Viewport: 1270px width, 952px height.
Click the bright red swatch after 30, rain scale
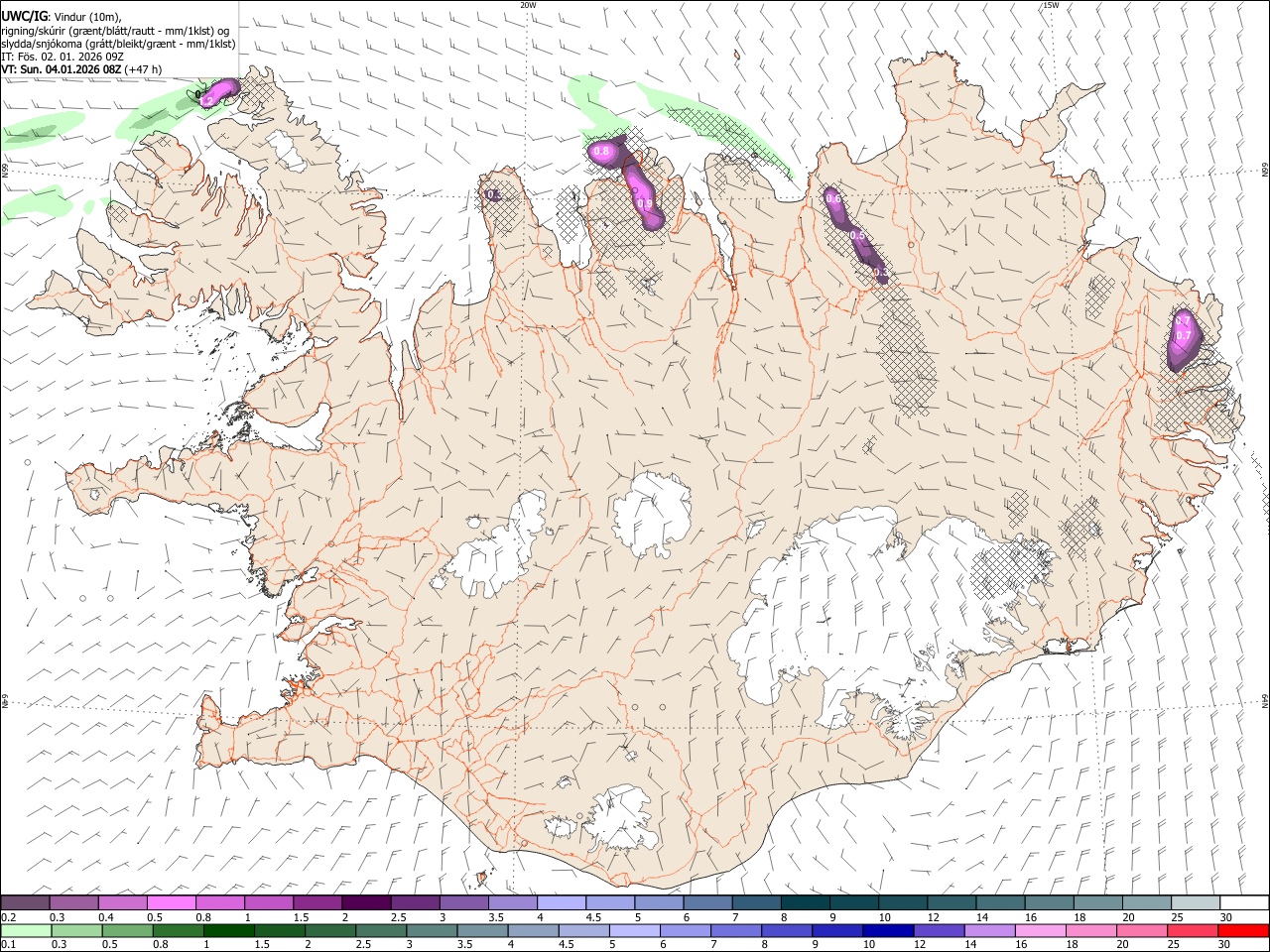coord(1242,930)
